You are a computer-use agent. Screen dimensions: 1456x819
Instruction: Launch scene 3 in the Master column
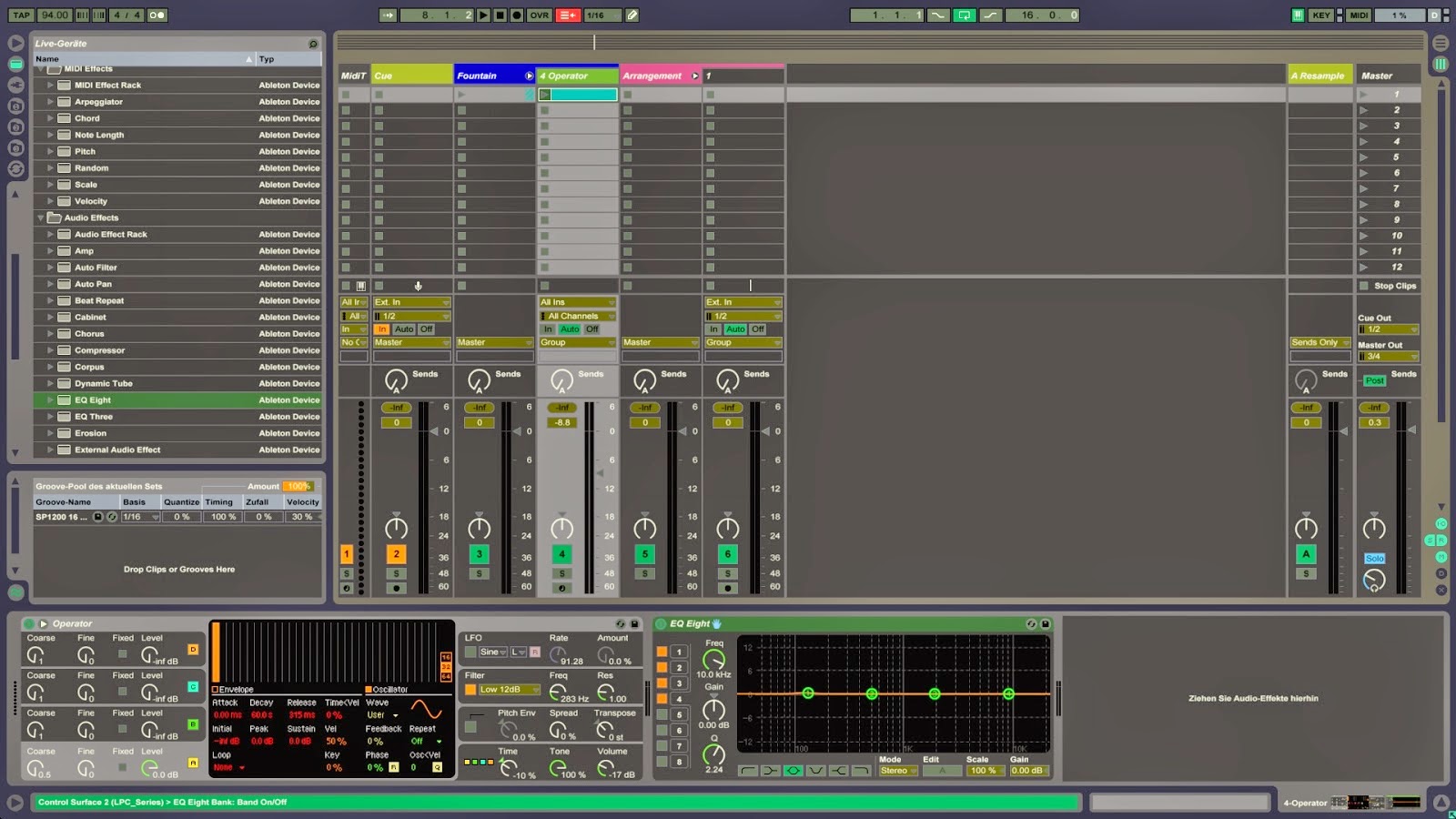point(1363,126)
